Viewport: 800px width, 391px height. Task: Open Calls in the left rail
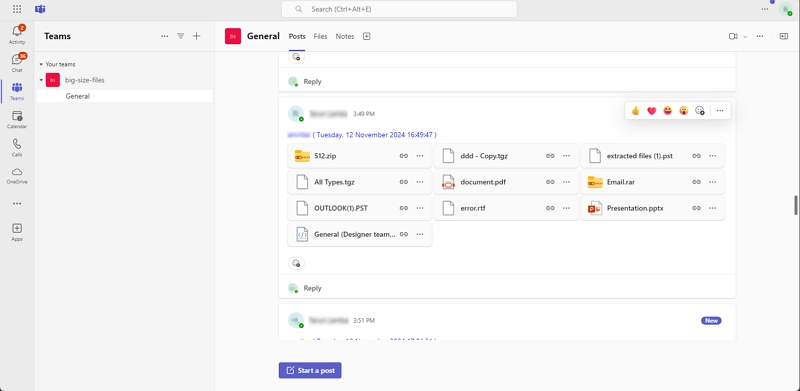pyautogui.click(x=17, y=148)
